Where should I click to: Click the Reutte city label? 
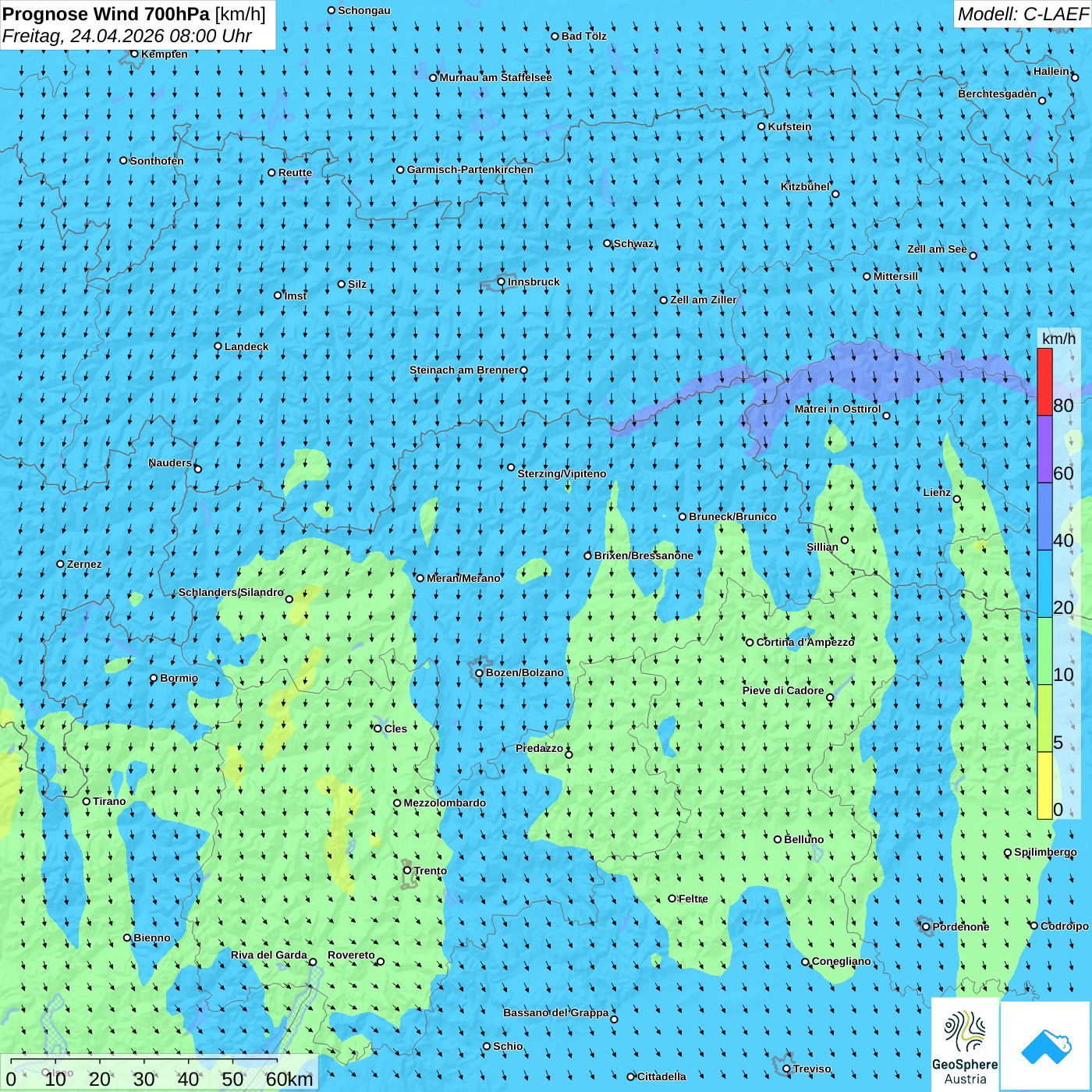(295, 172)
